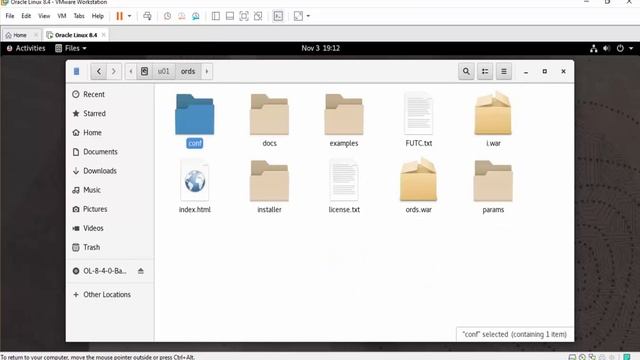The height and width of the screenshot is (360, 640).
Task: Take a VM snapshot
Action: point(167,16)
